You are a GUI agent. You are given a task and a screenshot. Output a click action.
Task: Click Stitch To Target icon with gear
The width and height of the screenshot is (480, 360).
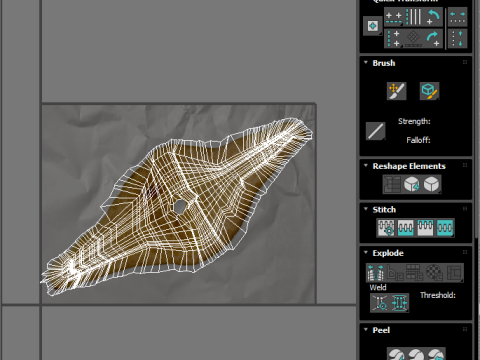[x=386, y=228]
